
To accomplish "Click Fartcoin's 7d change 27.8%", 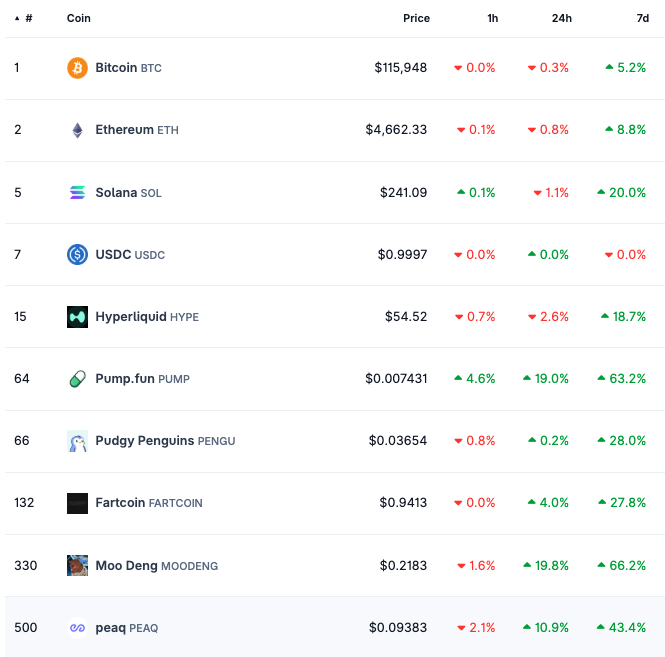I will pyautogui.click(x=622, y=503).
